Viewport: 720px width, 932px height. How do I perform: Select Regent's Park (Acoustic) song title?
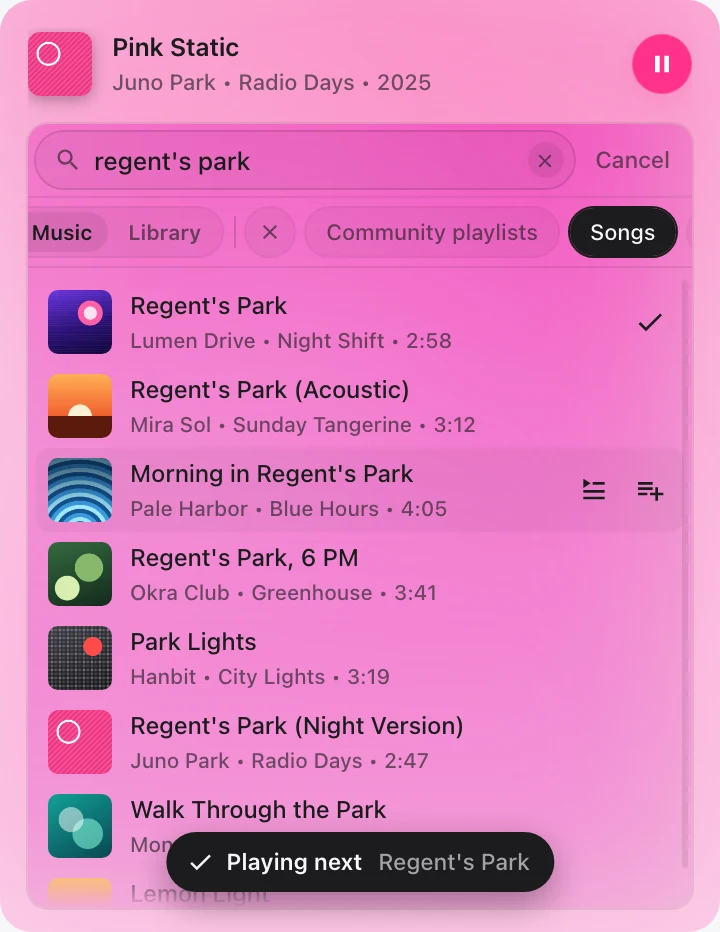pos(270,391)
